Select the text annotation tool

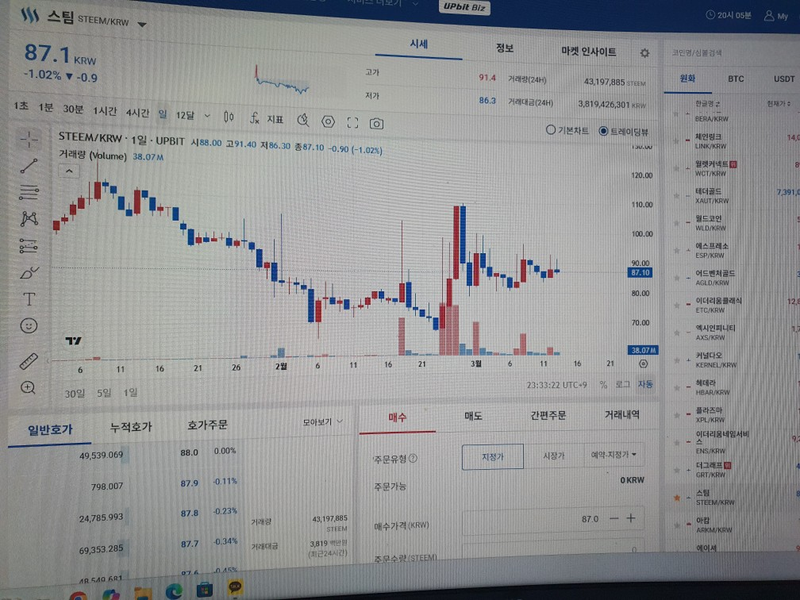click(x=29, y=298)
